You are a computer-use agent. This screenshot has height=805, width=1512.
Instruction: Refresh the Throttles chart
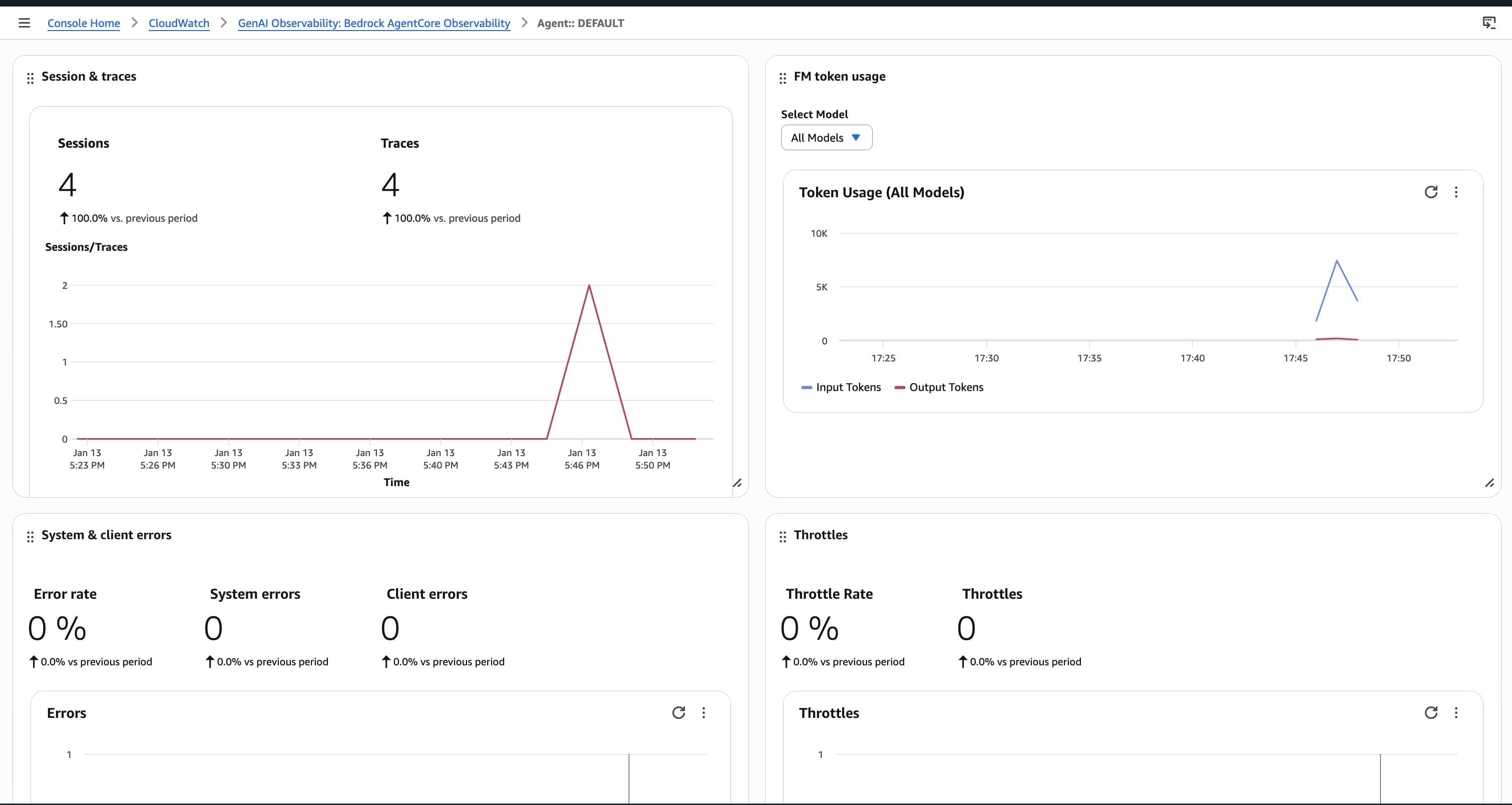click(1430, 712)
